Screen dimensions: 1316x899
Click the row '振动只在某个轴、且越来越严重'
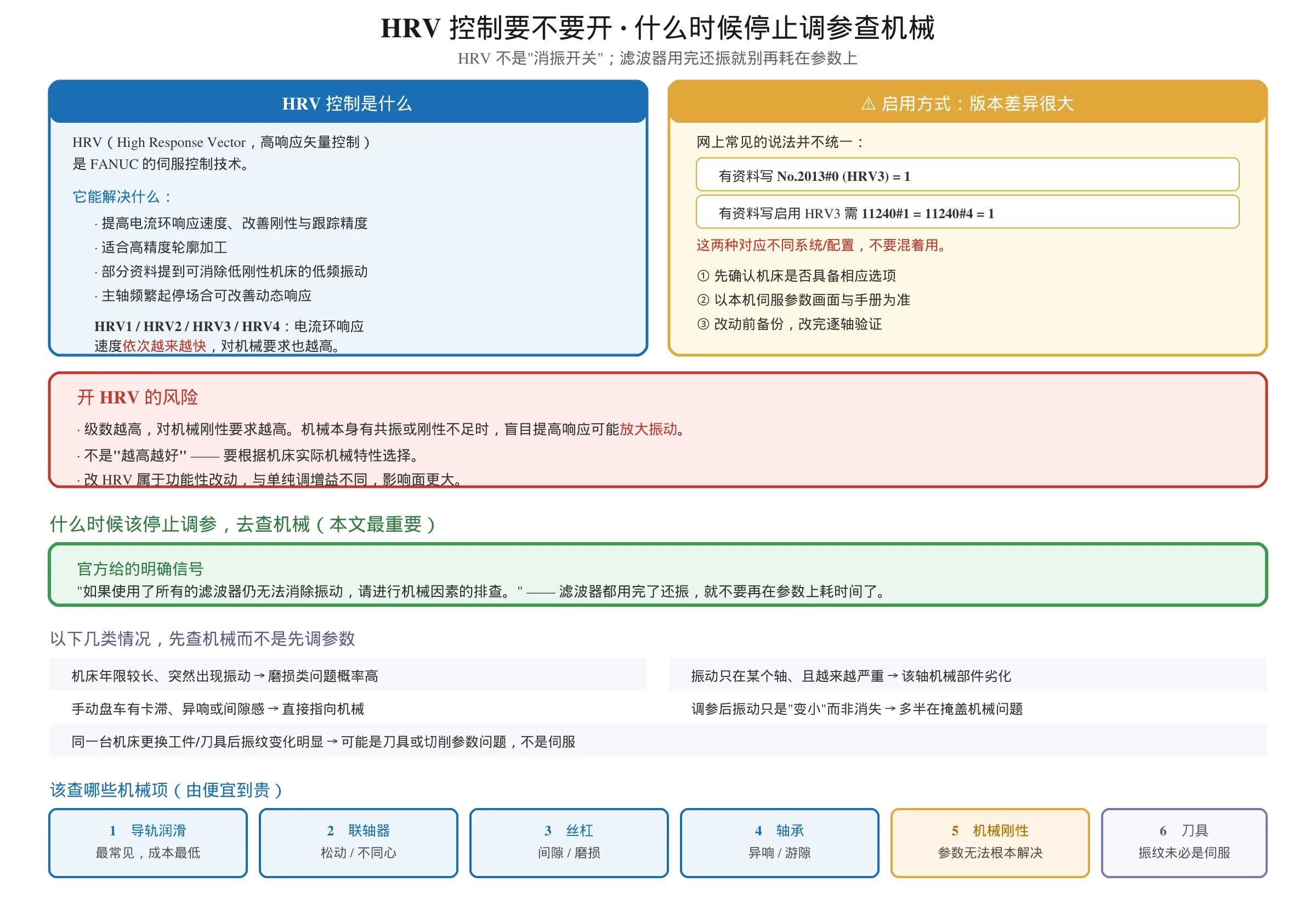(x=967, y=675)
